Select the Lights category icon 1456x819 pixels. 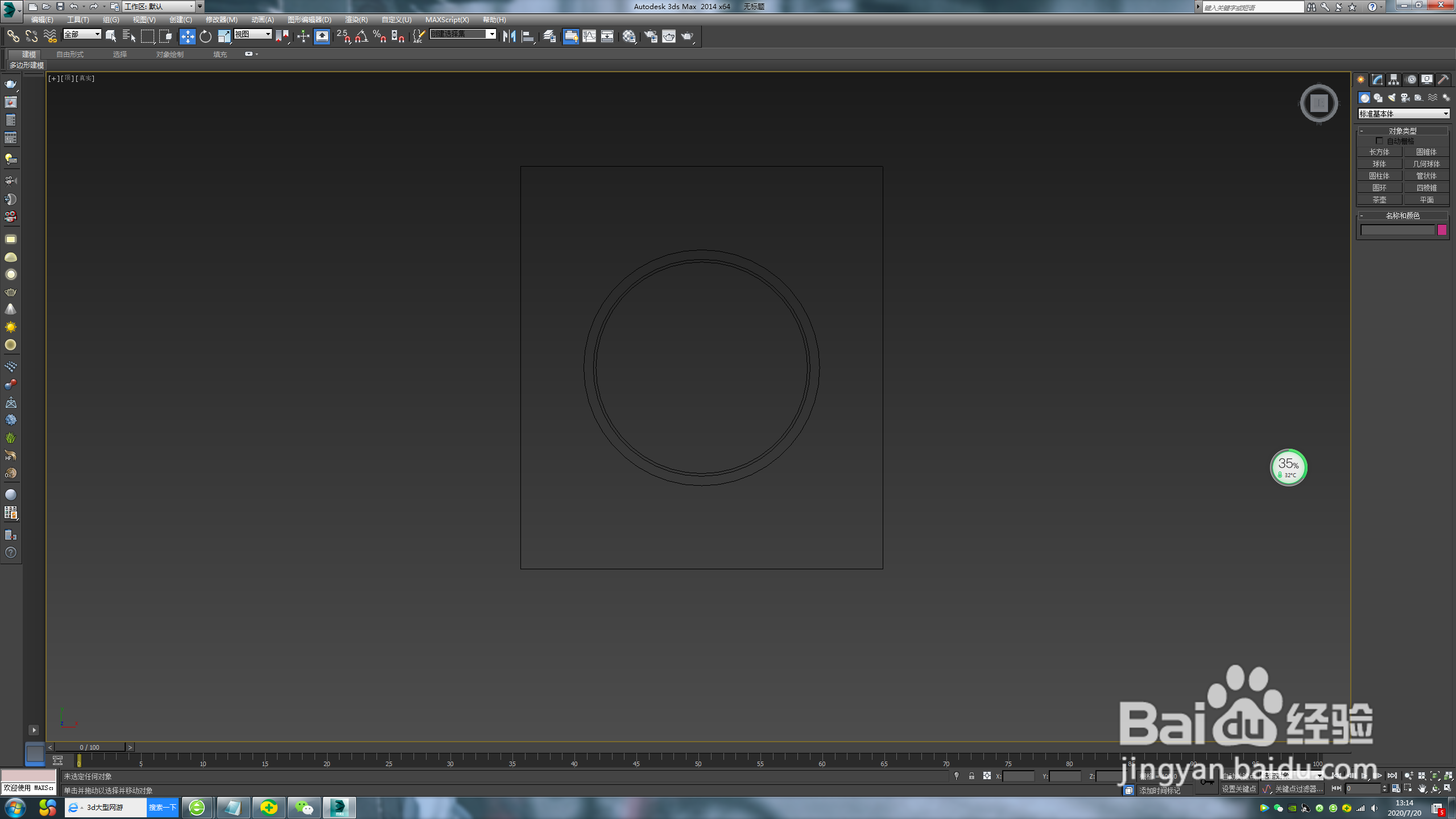tap(1391, 98)
